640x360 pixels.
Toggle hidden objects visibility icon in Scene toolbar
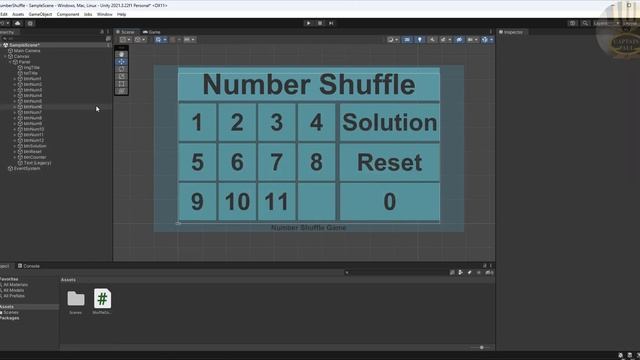(x=459, y=40)
